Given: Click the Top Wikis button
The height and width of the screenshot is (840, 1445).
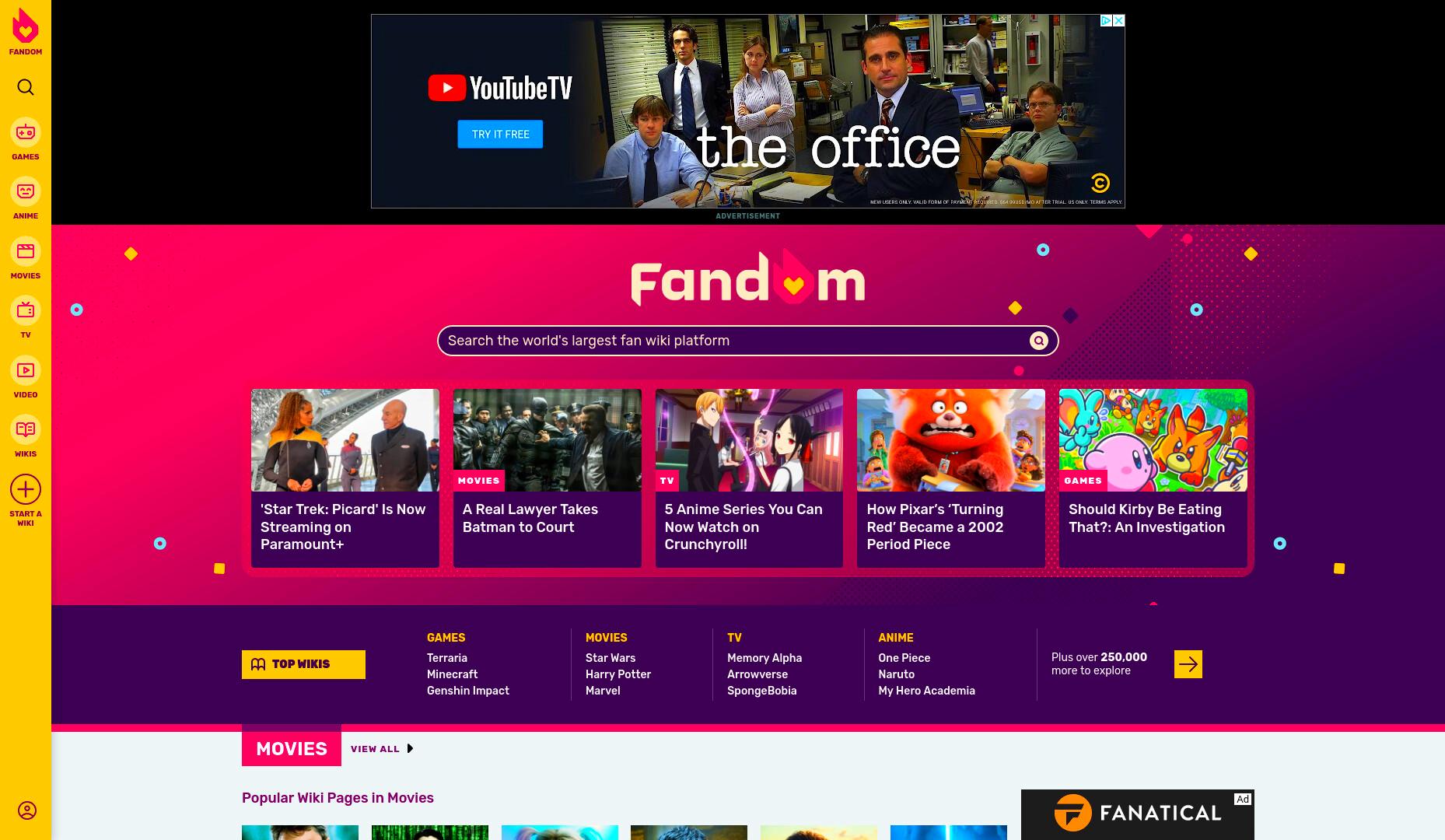Looking at the screenshot, I should click(303, 664).
